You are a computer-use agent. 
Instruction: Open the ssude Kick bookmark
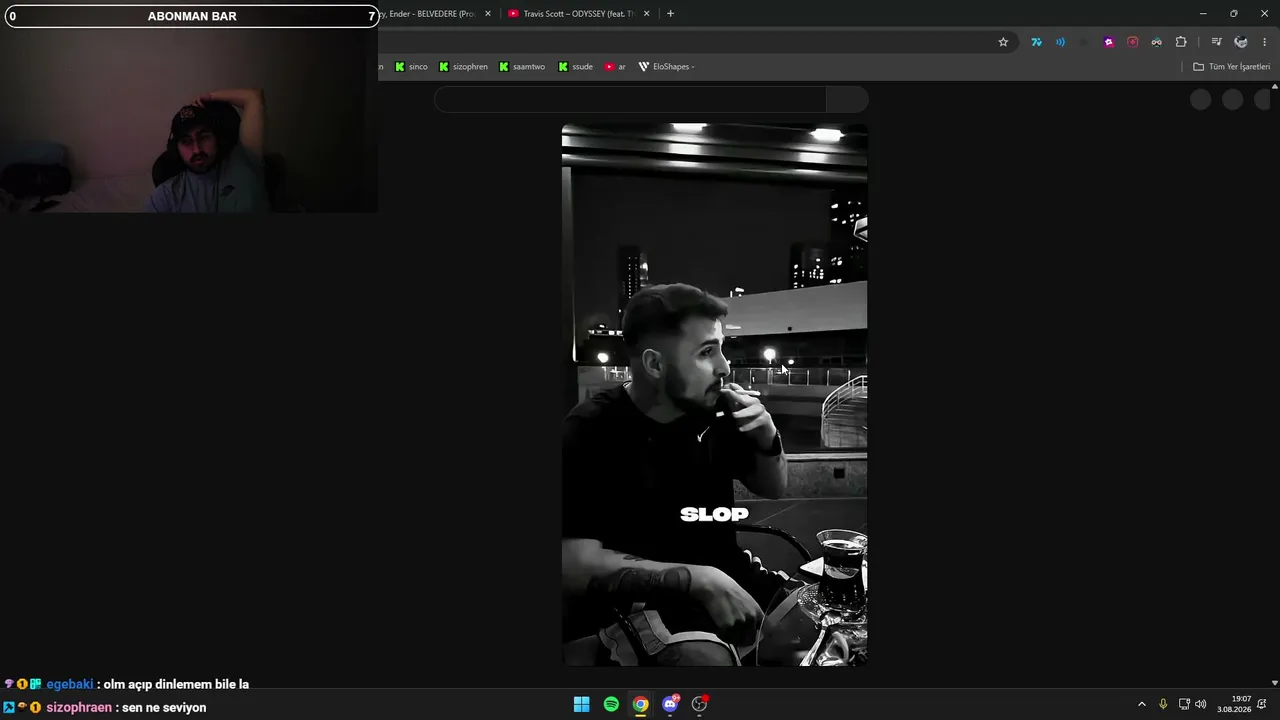pyautogui.click(x=575, y=67)
